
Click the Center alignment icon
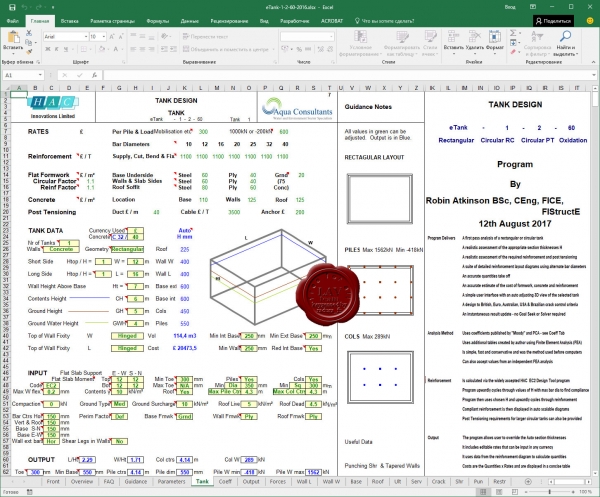142,49
